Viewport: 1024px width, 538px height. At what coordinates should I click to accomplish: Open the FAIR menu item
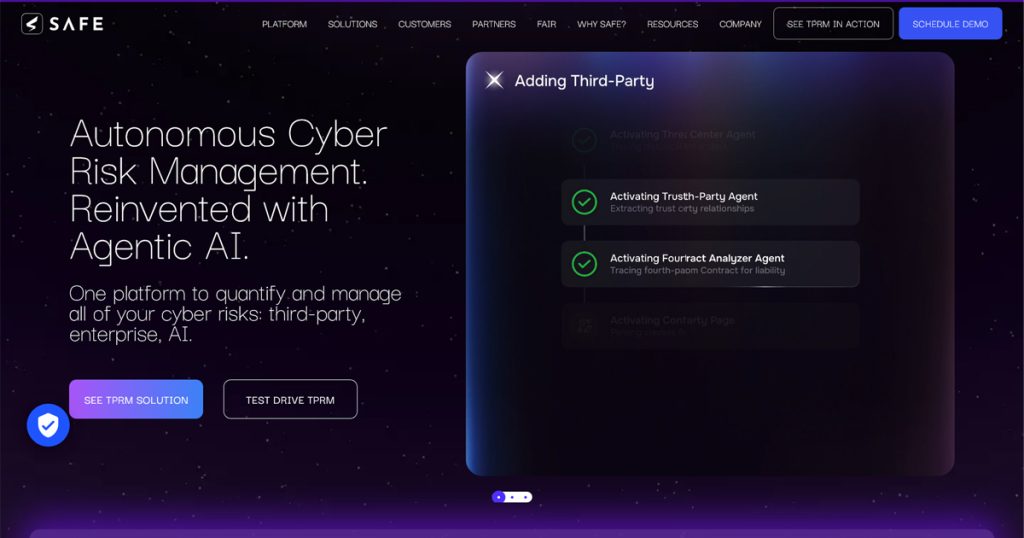click(x=547, y=24)
